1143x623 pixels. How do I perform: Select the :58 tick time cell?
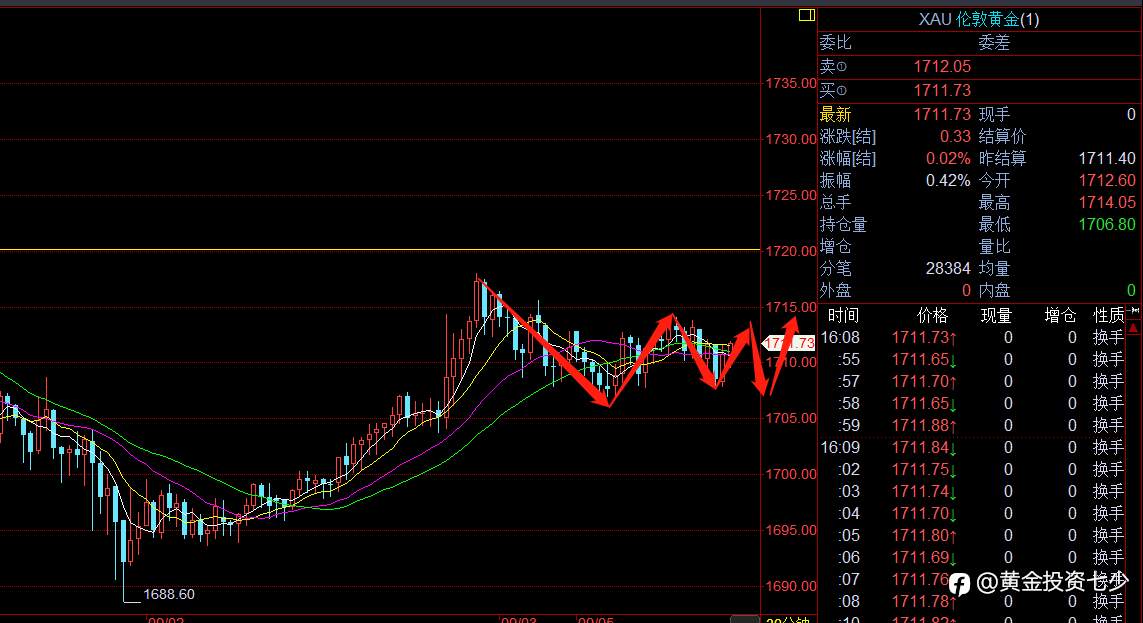click(x=849, y=403)
